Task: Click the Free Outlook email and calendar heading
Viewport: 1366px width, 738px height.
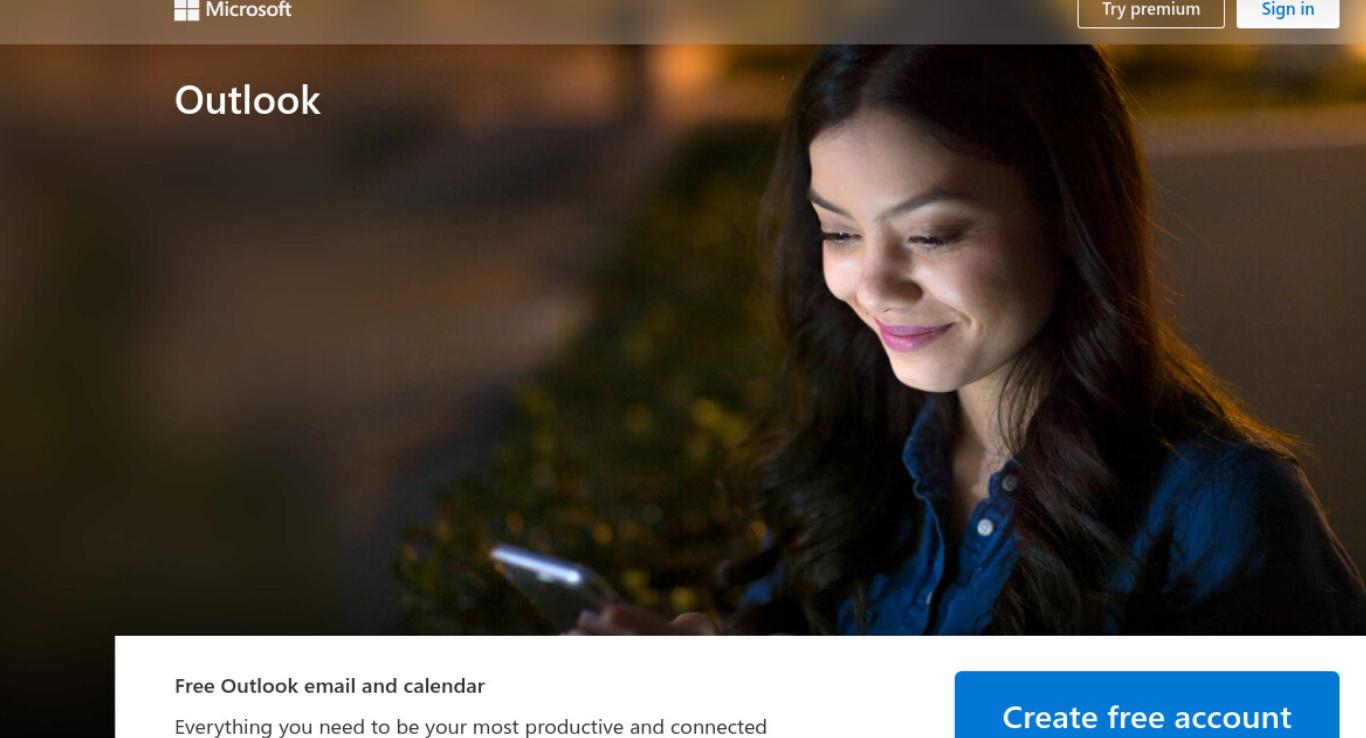Action: pyautogui.click(x=330, y=686)
